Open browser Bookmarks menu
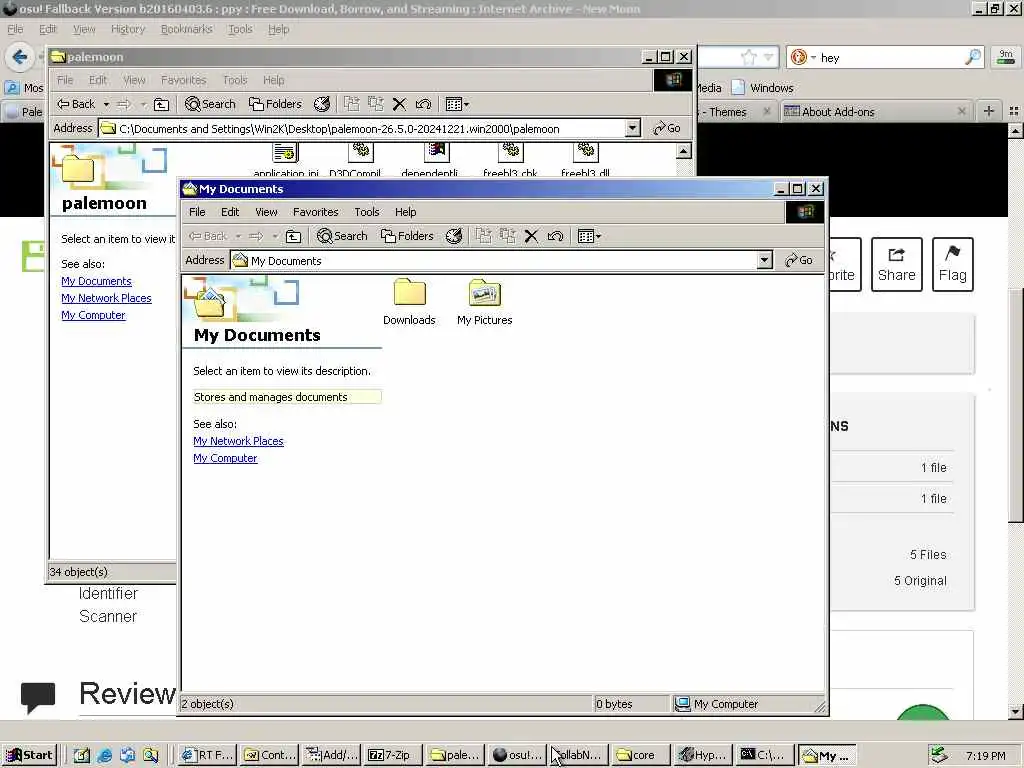Screen dimensions: 1024x768 pos(187,29)
